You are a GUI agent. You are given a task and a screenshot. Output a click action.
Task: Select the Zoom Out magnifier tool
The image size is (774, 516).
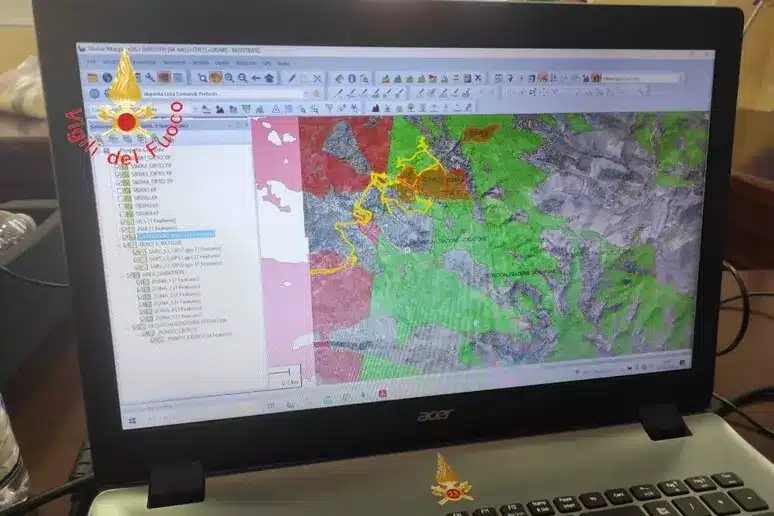point(242,77)
